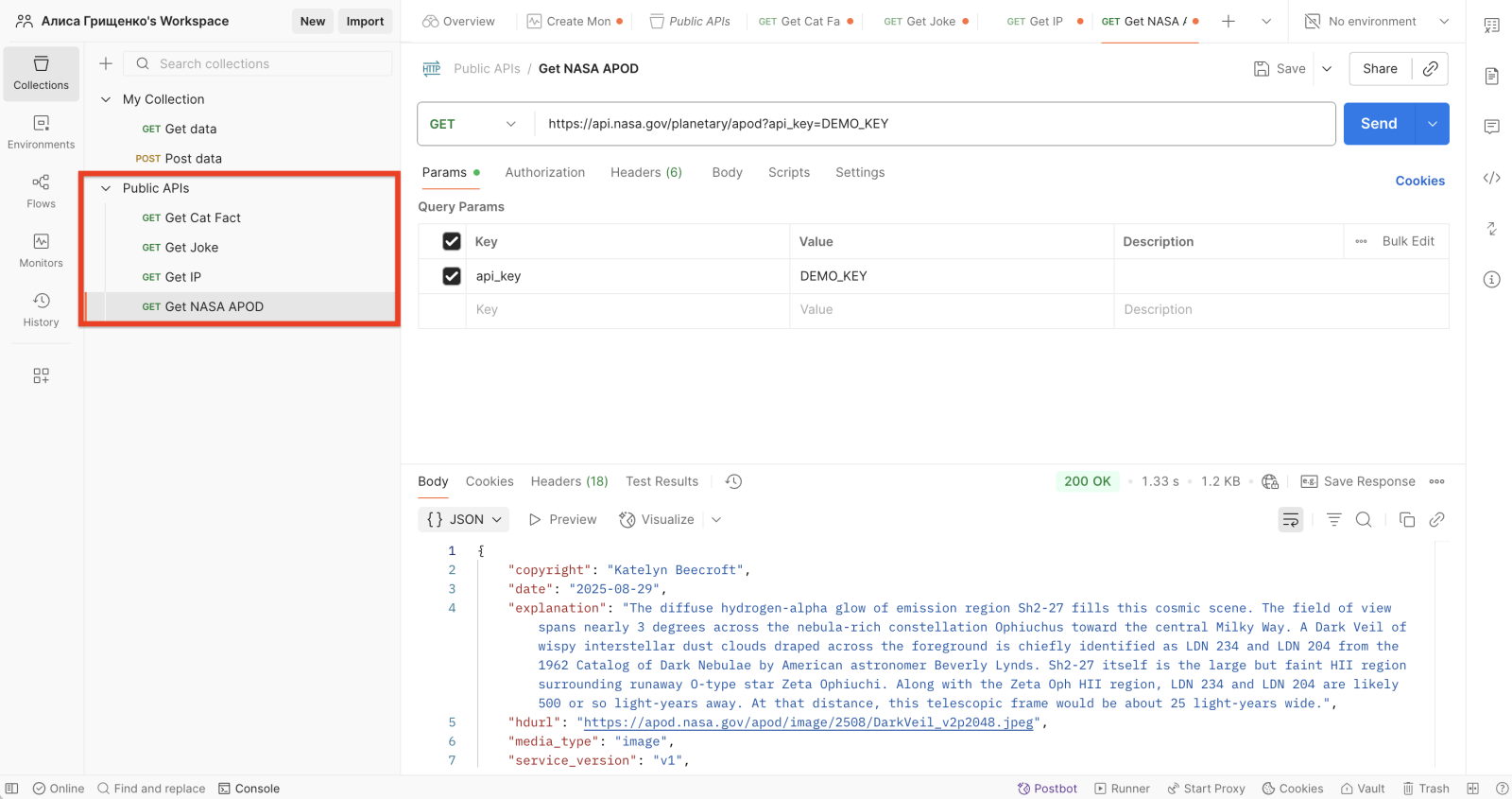Open the Monitors sidebar panel

(42, 251)
